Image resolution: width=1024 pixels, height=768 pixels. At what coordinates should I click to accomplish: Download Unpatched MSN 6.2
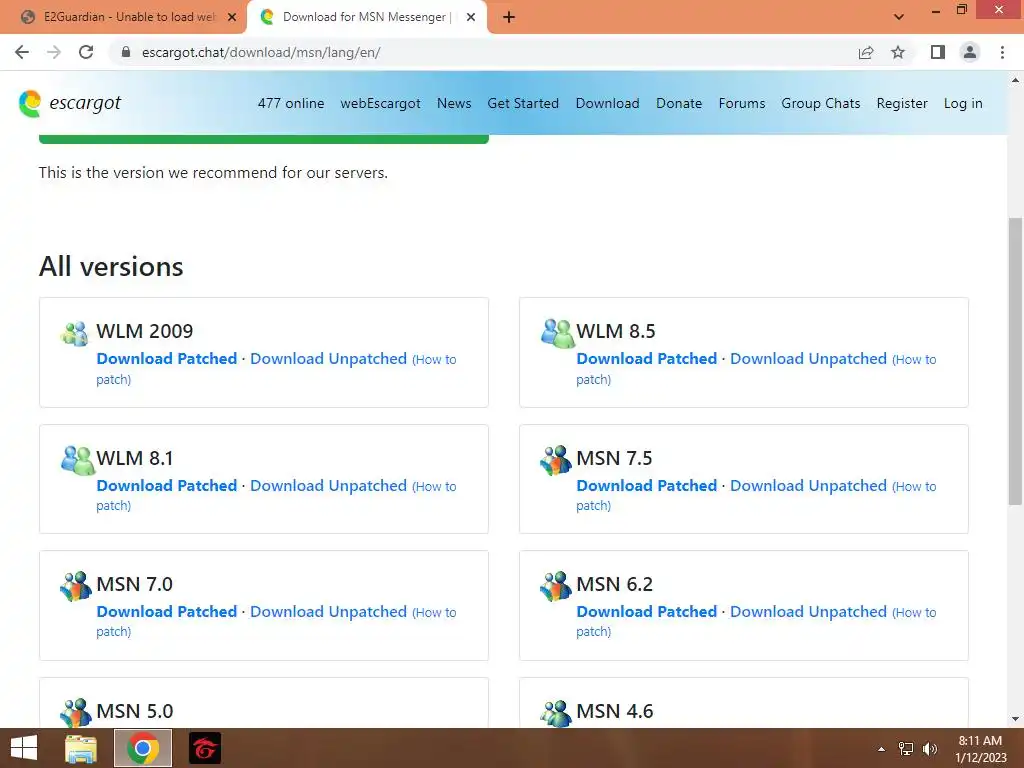tap(808, 611)
